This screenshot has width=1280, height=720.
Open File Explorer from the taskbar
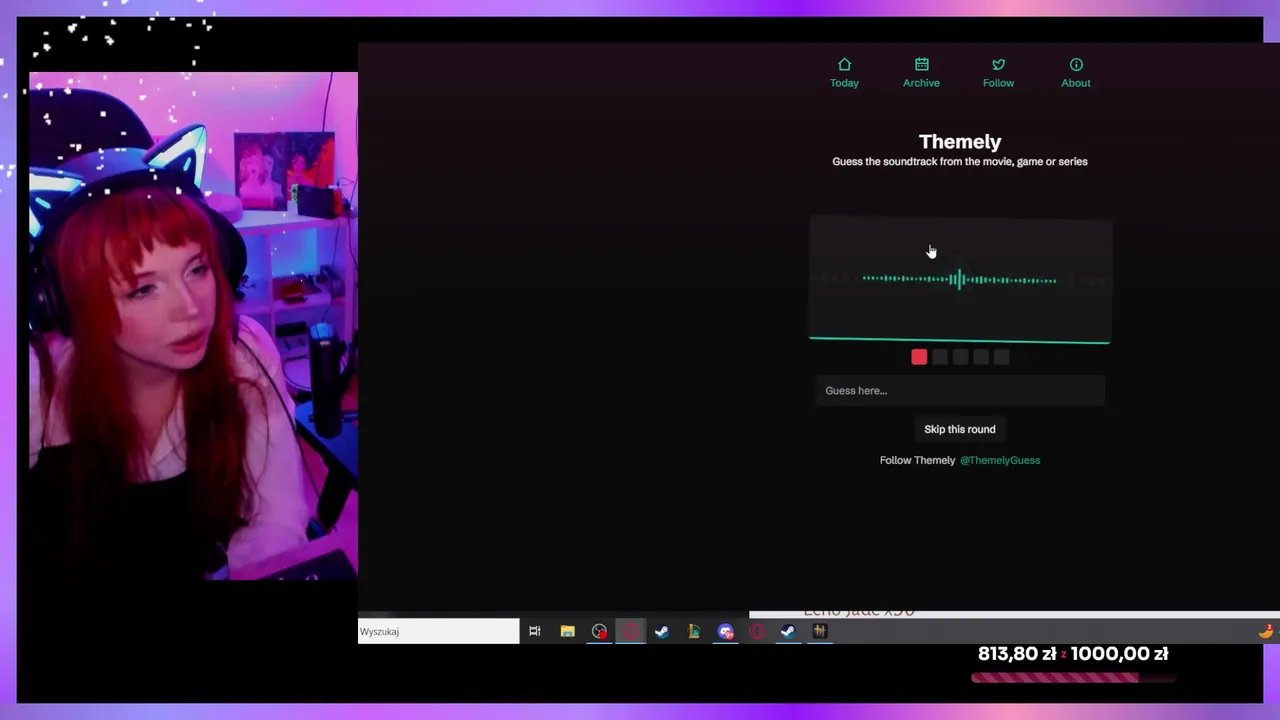coord(567,631)
